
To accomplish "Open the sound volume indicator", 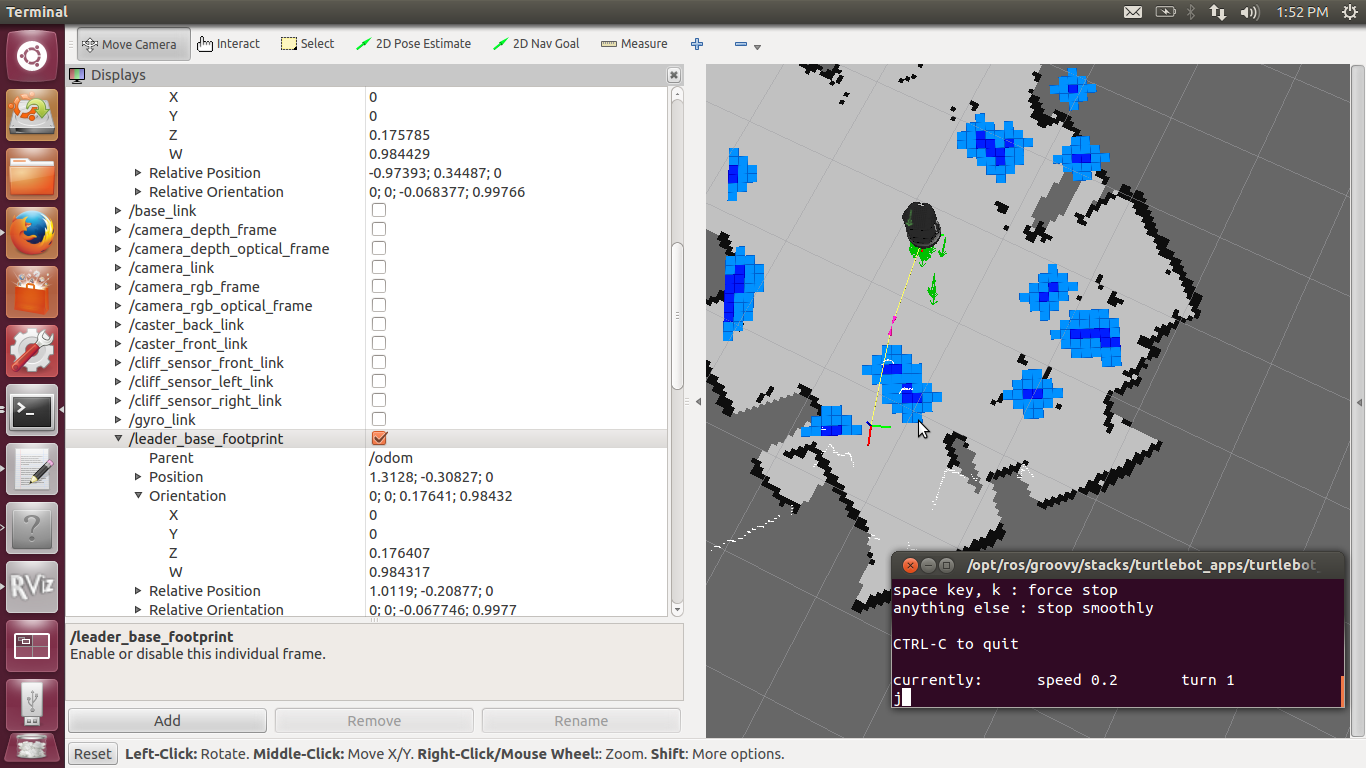I will [1249, 12].
